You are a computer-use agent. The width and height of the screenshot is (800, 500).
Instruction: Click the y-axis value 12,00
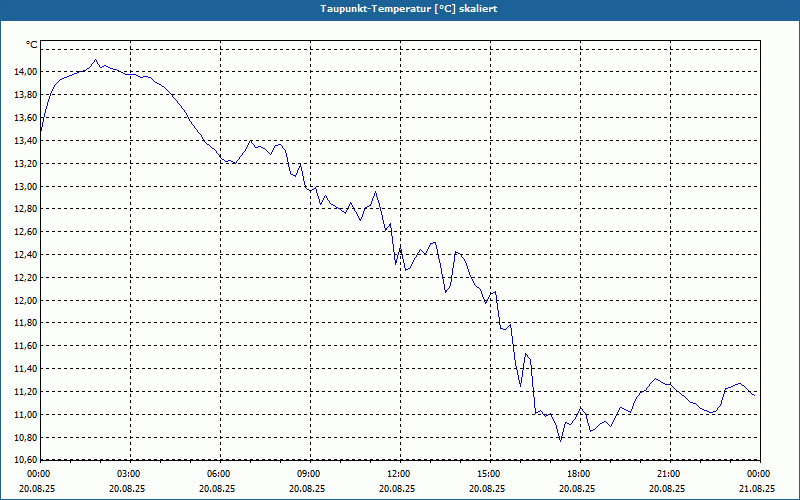point(26,301)
